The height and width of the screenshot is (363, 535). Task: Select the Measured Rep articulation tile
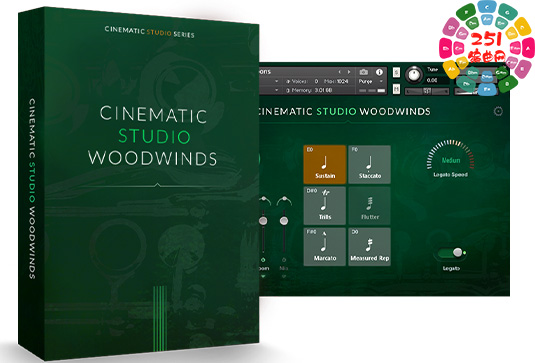(x=370, y=247)
